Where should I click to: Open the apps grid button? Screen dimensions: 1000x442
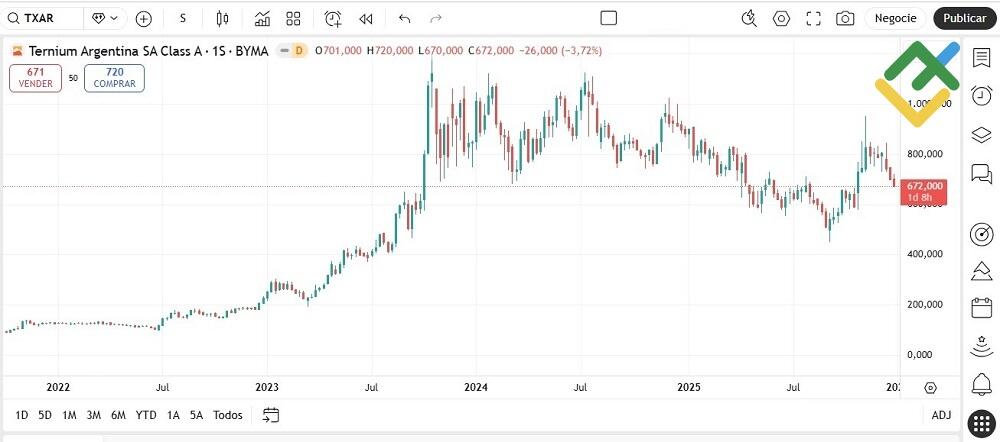[x=981, y=423]
